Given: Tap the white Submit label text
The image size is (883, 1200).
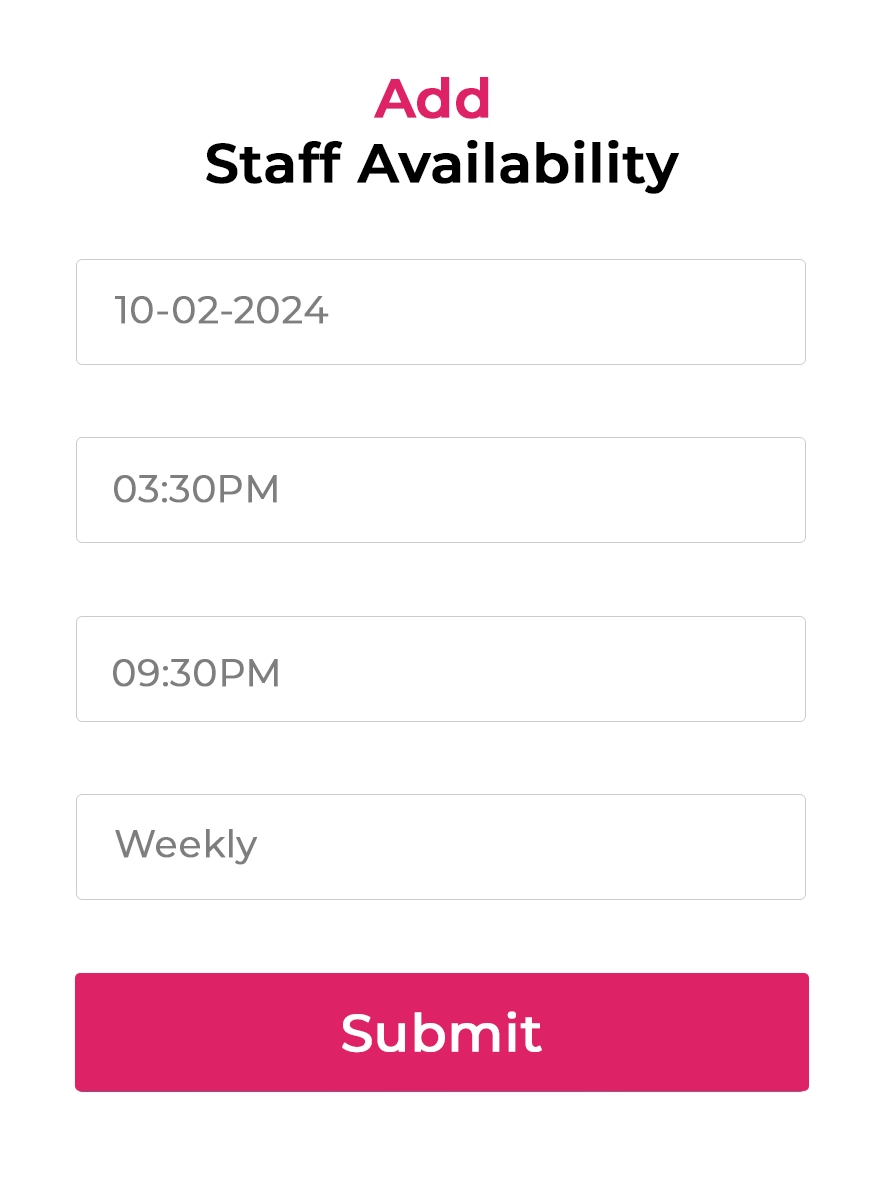Looking at the screenshot, I should click(x=441, y=1033).
